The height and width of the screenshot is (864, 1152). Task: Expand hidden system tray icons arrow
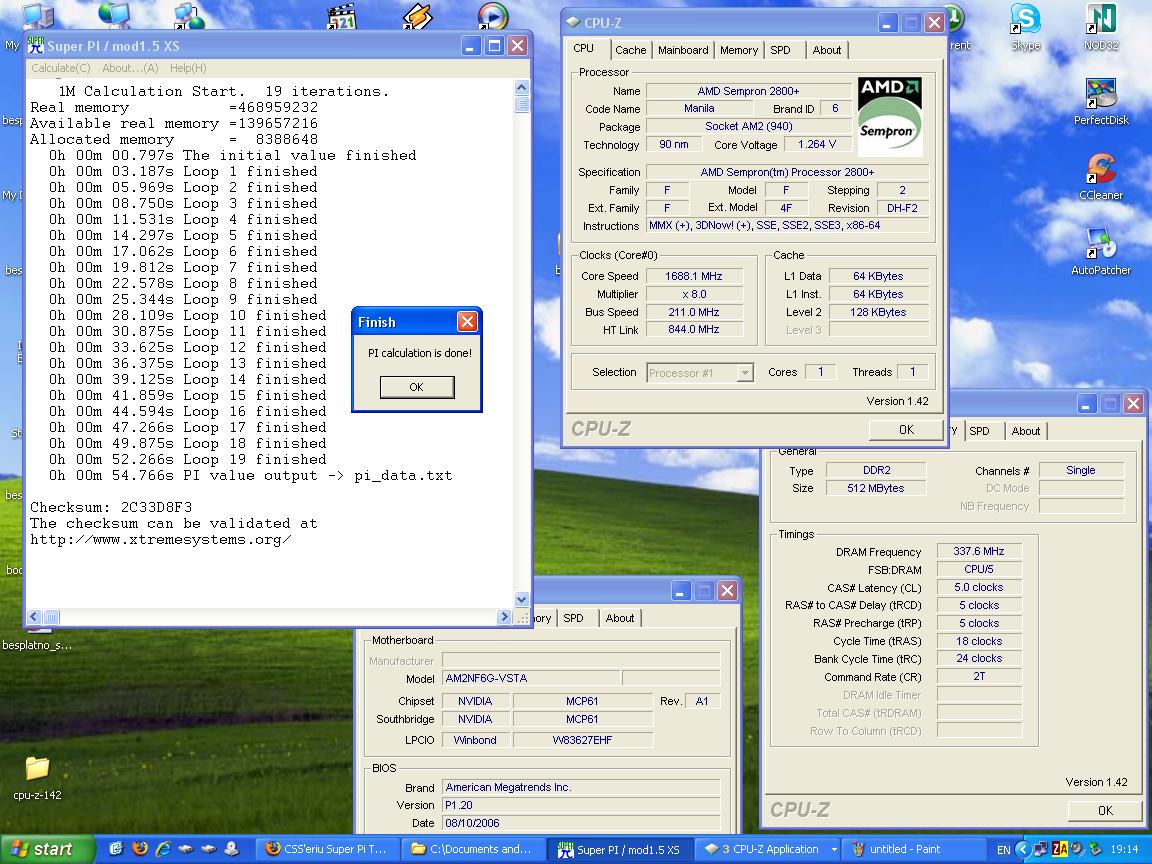(1023, 849)
